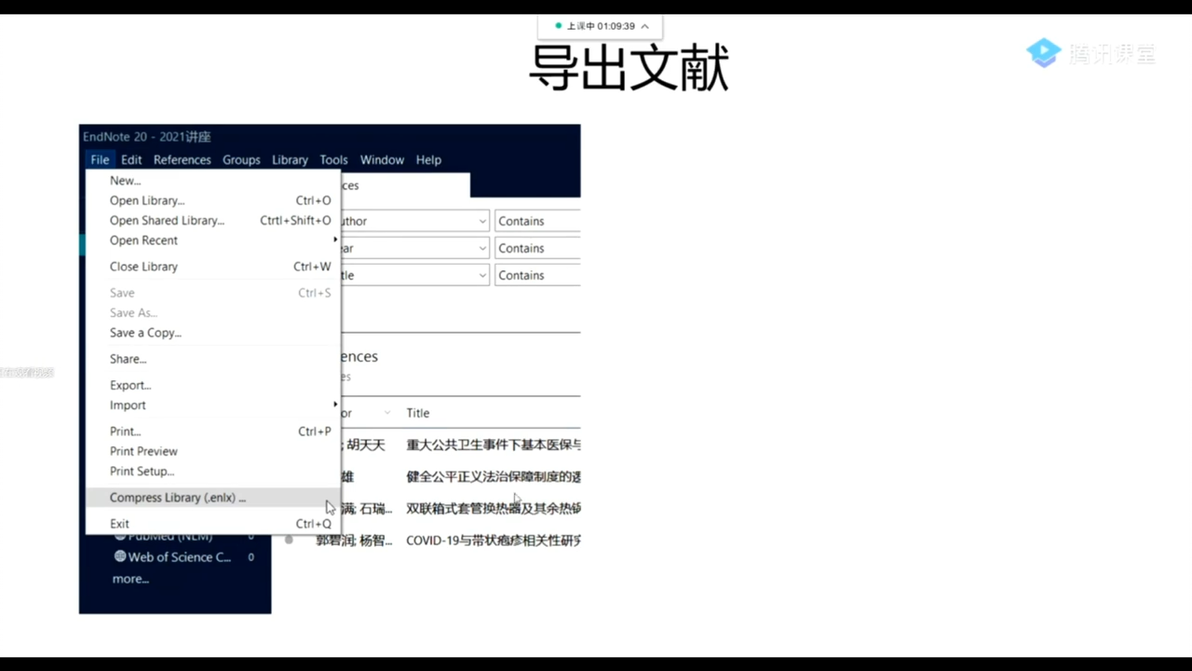Open the Title search field dropdown
Screen dimensions: 1192x671
[x=482, y=275]
